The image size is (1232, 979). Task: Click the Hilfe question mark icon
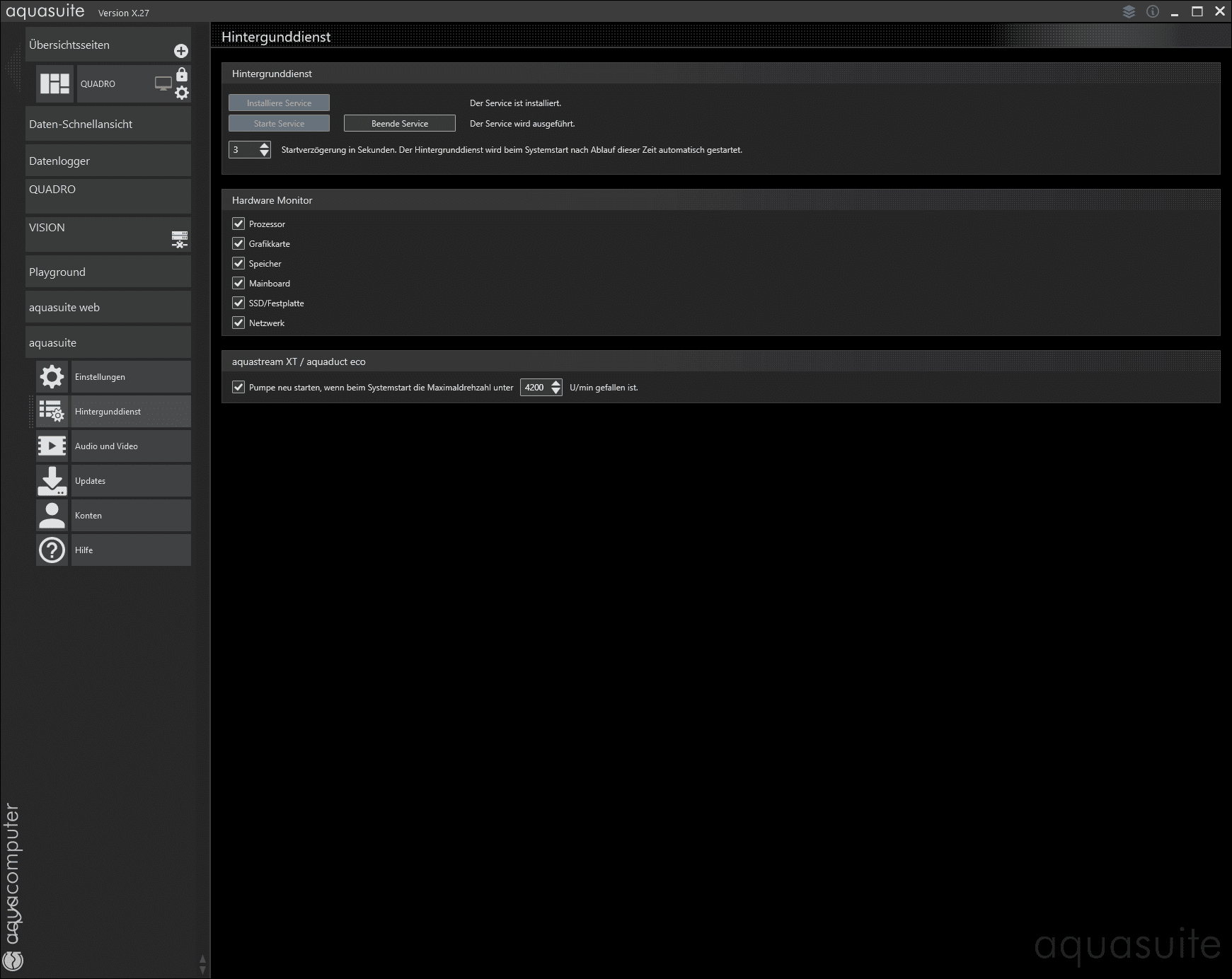(52, 550)
